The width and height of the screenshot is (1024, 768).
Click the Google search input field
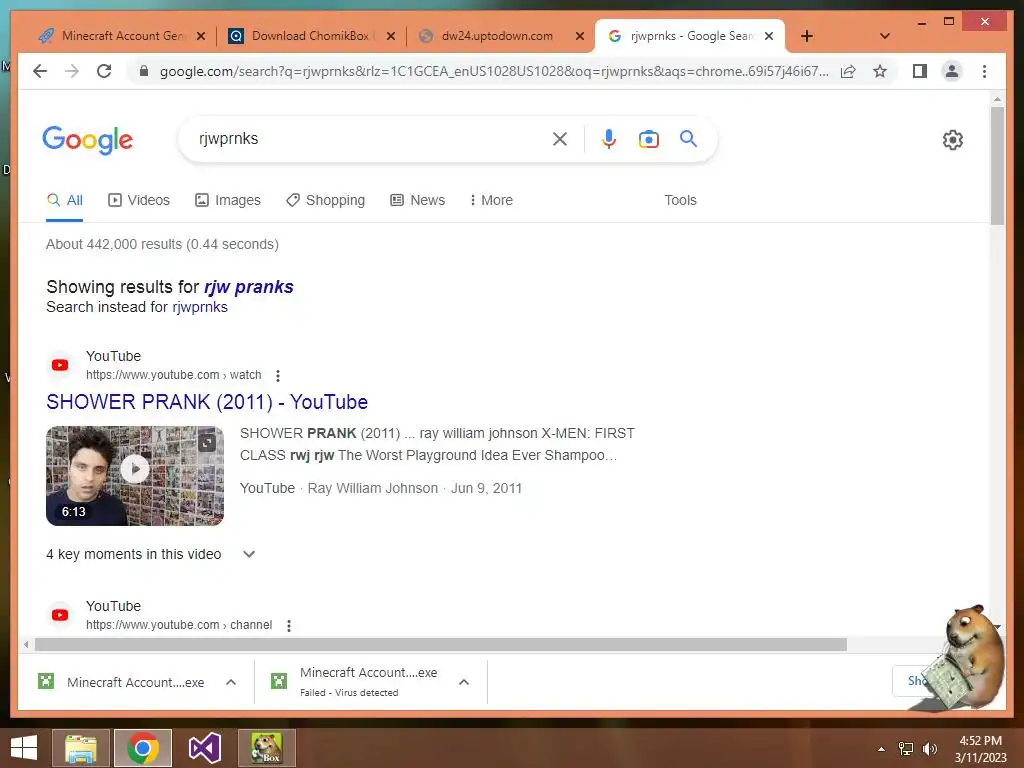point(372,138)
